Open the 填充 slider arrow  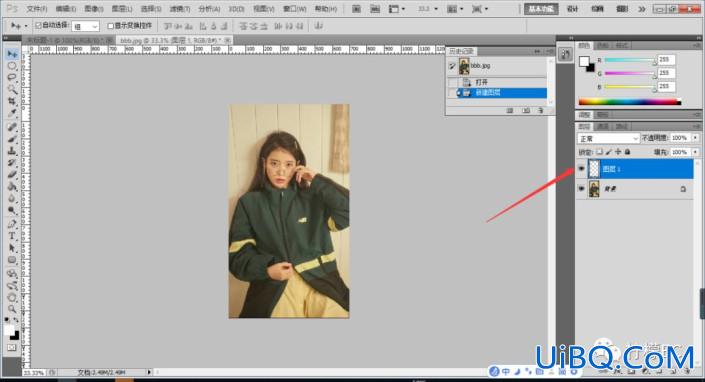pos(696,152)
